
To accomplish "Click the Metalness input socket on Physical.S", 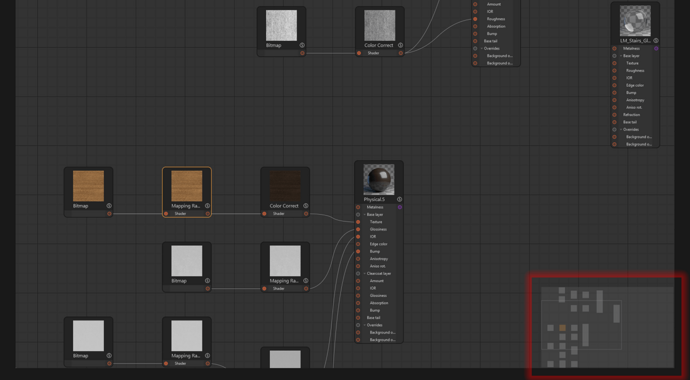I will pyautogui.click(x=358, y=207).
